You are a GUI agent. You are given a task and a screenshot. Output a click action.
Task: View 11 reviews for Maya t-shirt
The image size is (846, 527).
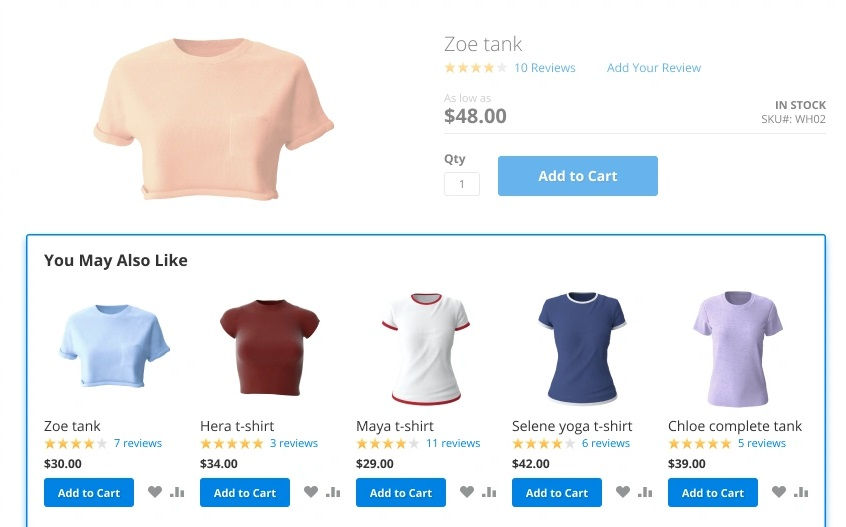coord(453,443)
